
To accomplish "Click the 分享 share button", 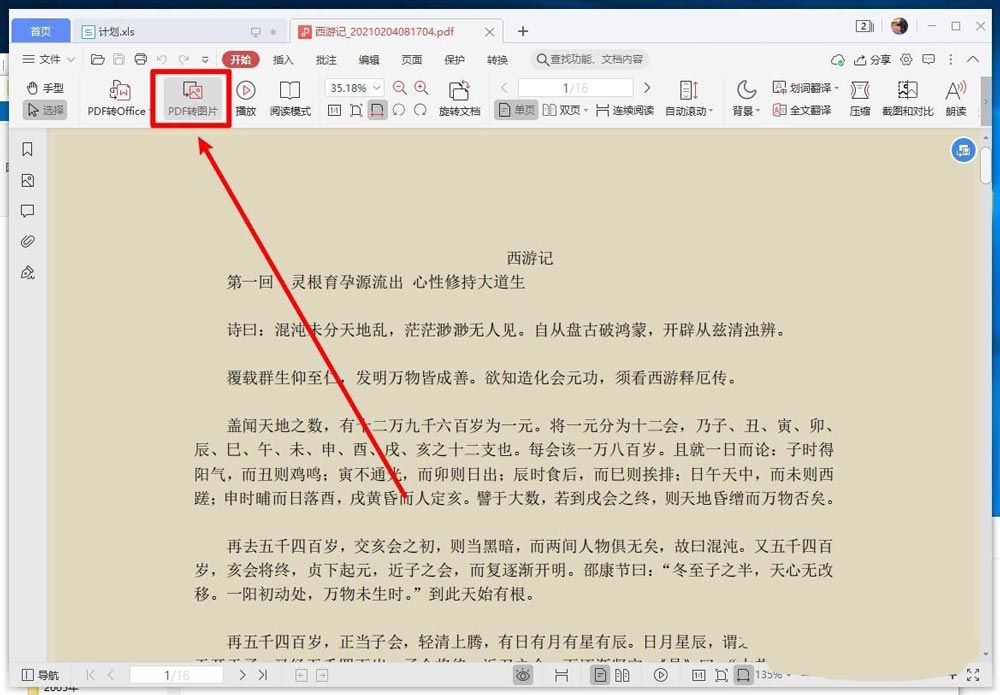I will point(872,59).
